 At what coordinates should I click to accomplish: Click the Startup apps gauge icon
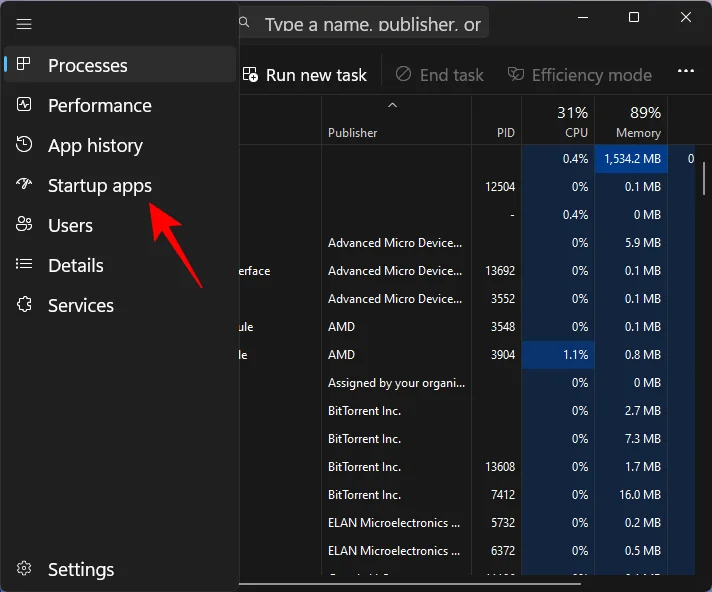coord(24,184)
